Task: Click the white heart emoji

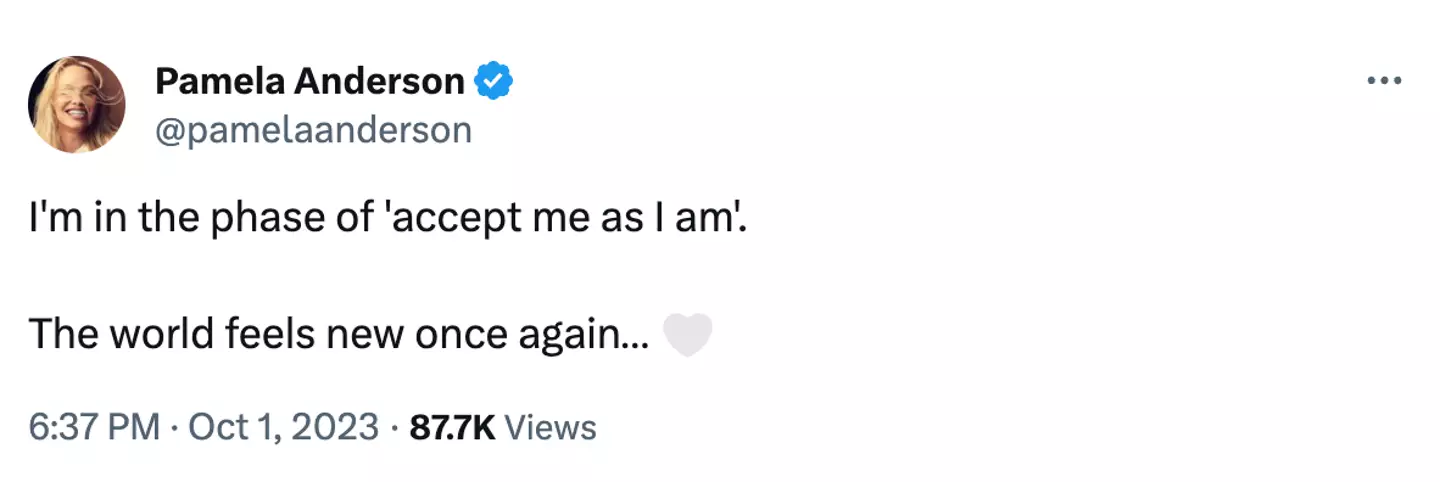Action: (688, 335)
